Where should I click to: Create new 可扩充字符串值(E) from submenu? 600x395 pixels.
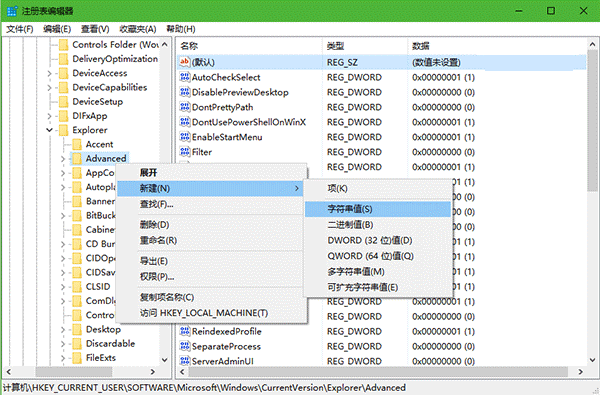click(x=378, y=287)
